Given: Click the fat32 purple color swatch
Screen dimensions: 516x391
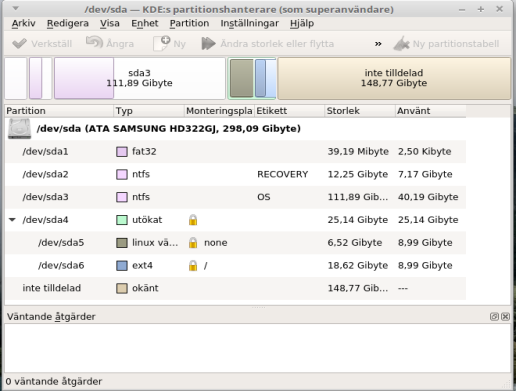Looking at the screenshot, I should tap(122, 152).
